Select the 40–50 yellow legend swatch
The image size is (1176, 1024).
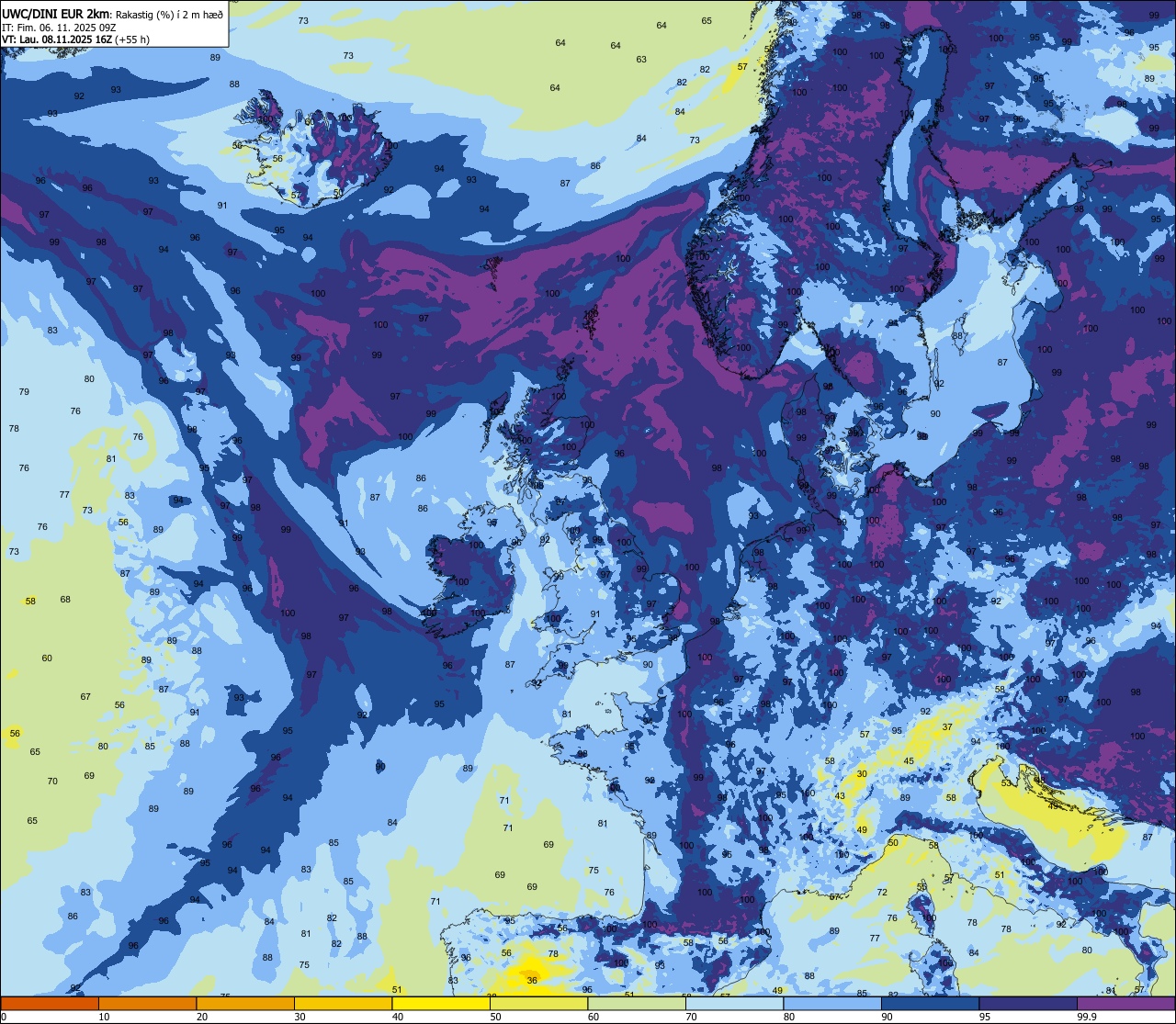pyautogui.click(x=441, y=1003)
